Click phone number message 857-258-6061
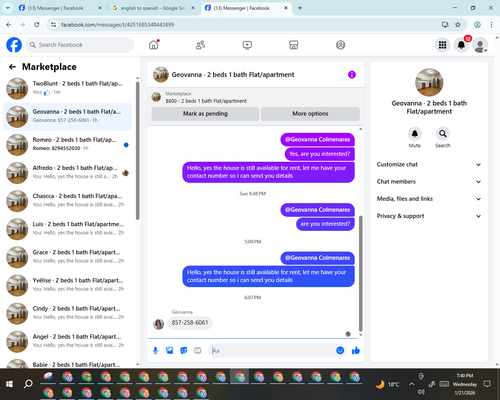Screen dimensions: 500x400 coord(190,323)
